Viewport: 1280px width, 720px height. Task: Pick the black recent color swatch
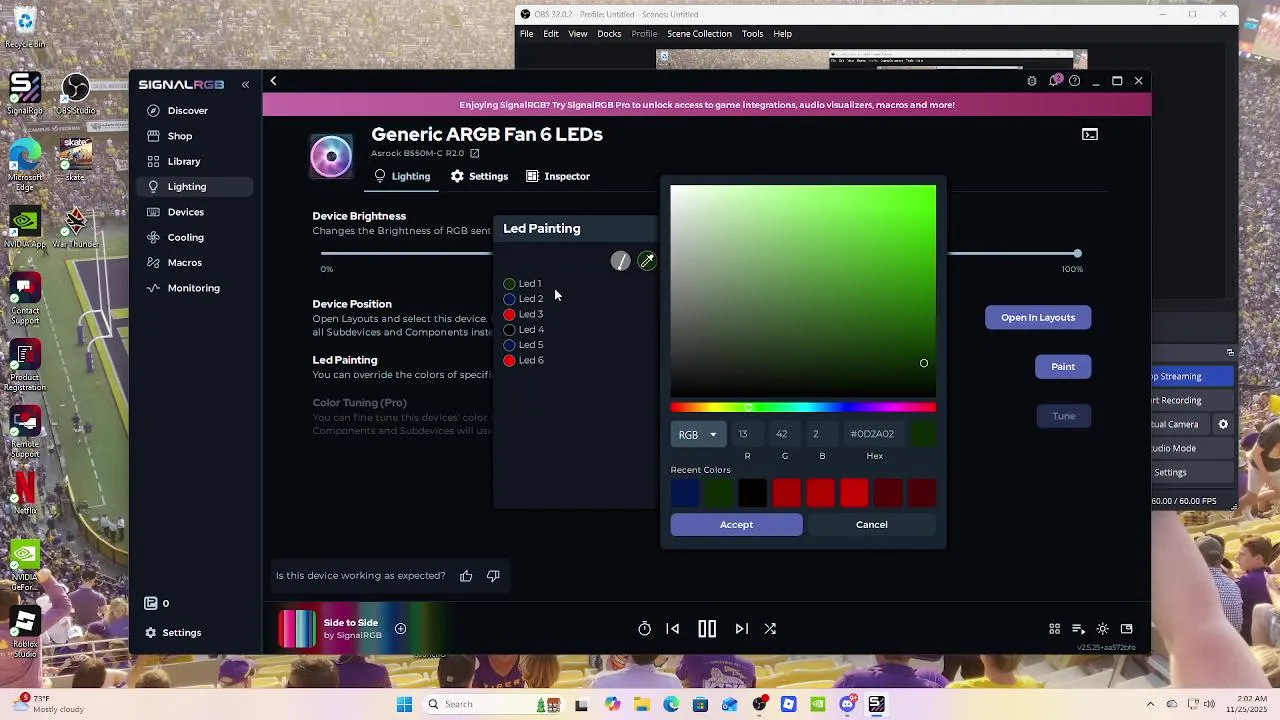click(x=752, y=493)
